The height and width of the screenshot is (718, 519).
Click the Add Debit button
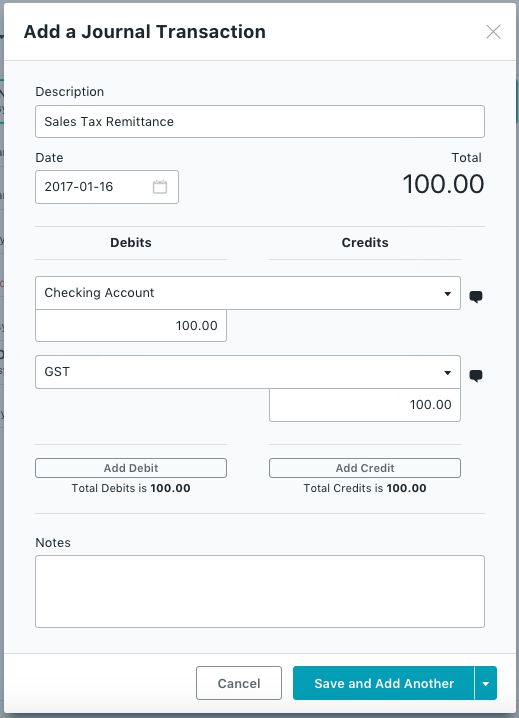(x=131, y=468)
